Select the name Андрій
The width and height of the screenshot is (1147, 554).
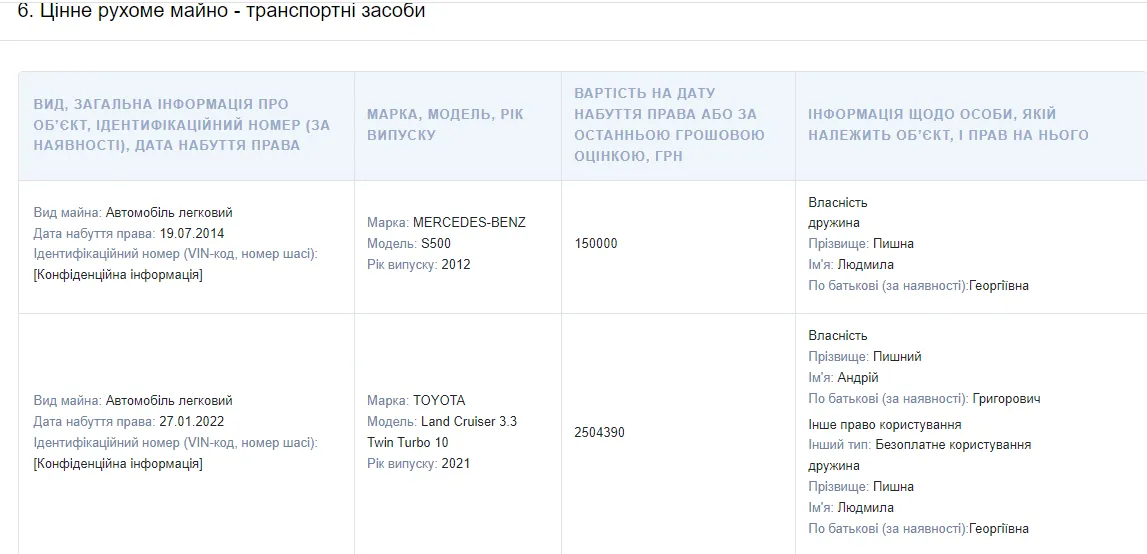coord(857,378)
